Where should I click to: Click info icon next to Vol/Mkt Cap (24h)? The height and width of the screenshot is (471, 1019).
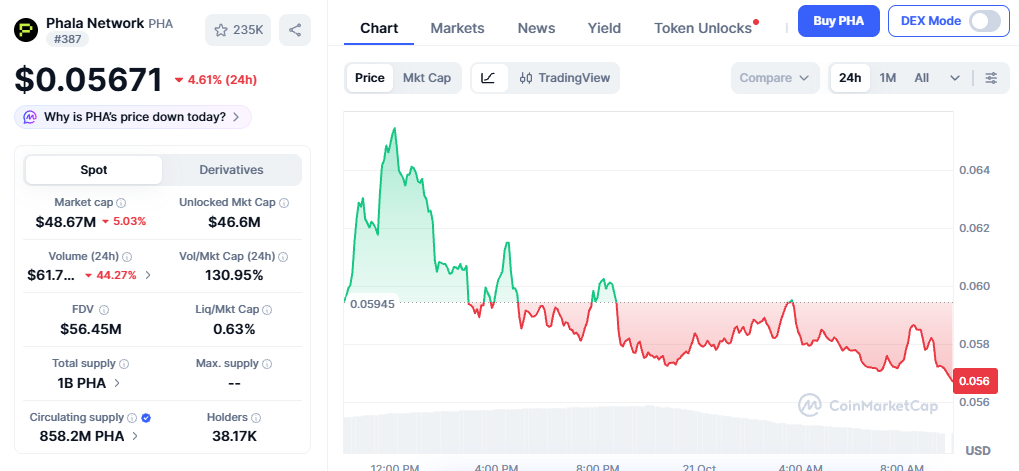coord(283,257)
